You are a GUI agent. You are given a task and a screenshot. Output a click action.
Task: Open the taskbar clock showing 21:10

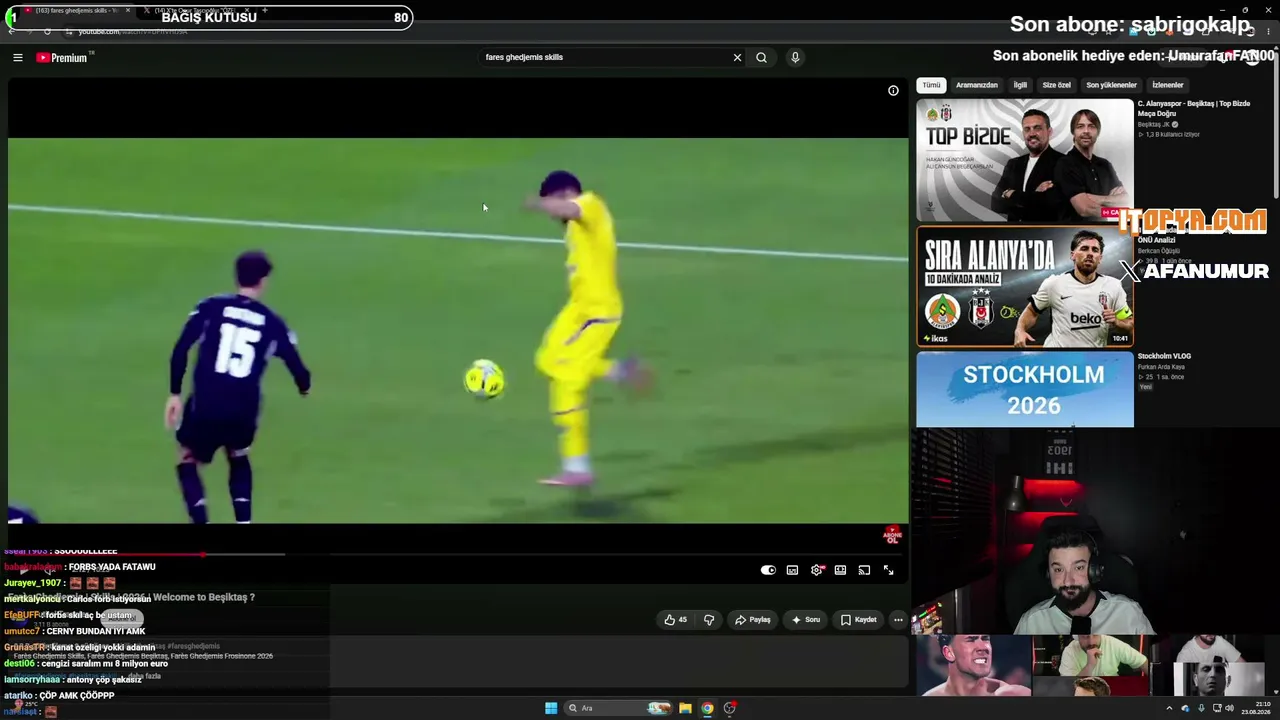(x=1255, y=708)
